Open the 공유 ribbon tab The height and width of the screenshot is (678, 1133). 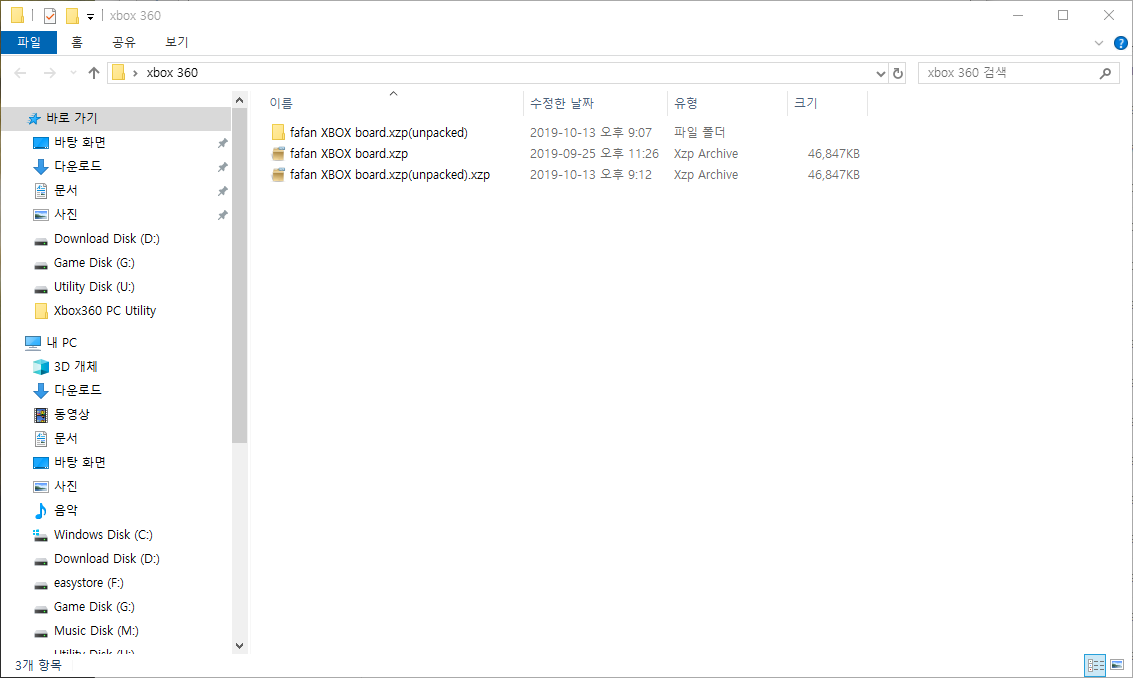[x=124, y=43]
